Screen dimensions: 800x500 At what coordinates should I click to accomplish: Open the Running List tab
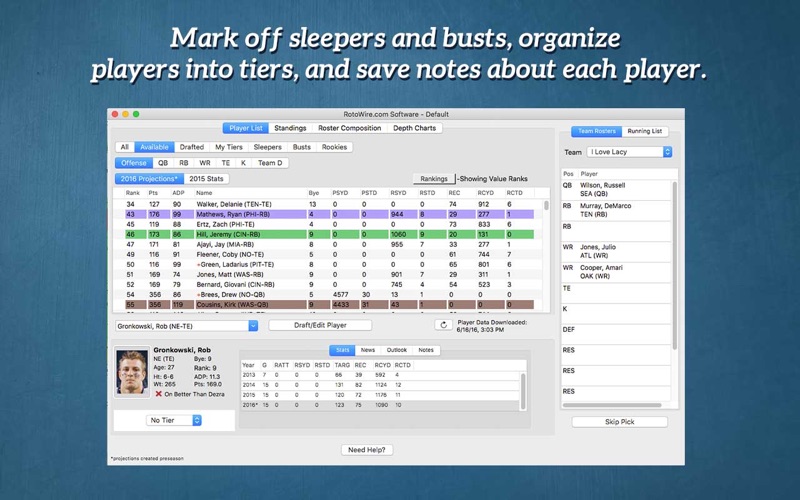(644, 131)
